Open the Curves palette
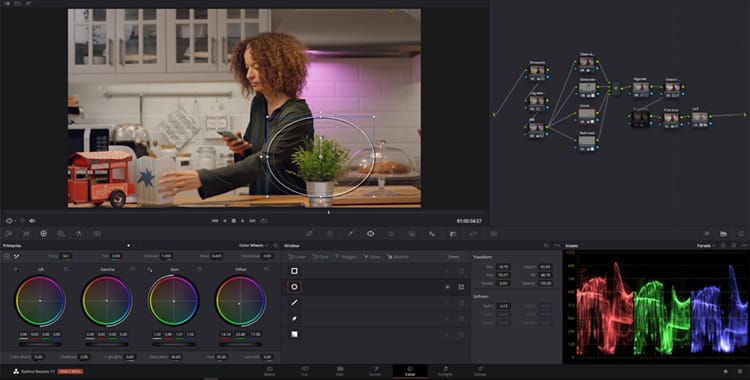Screen dimensions: 750x380 pyautogui.click(x=309, y=234)
